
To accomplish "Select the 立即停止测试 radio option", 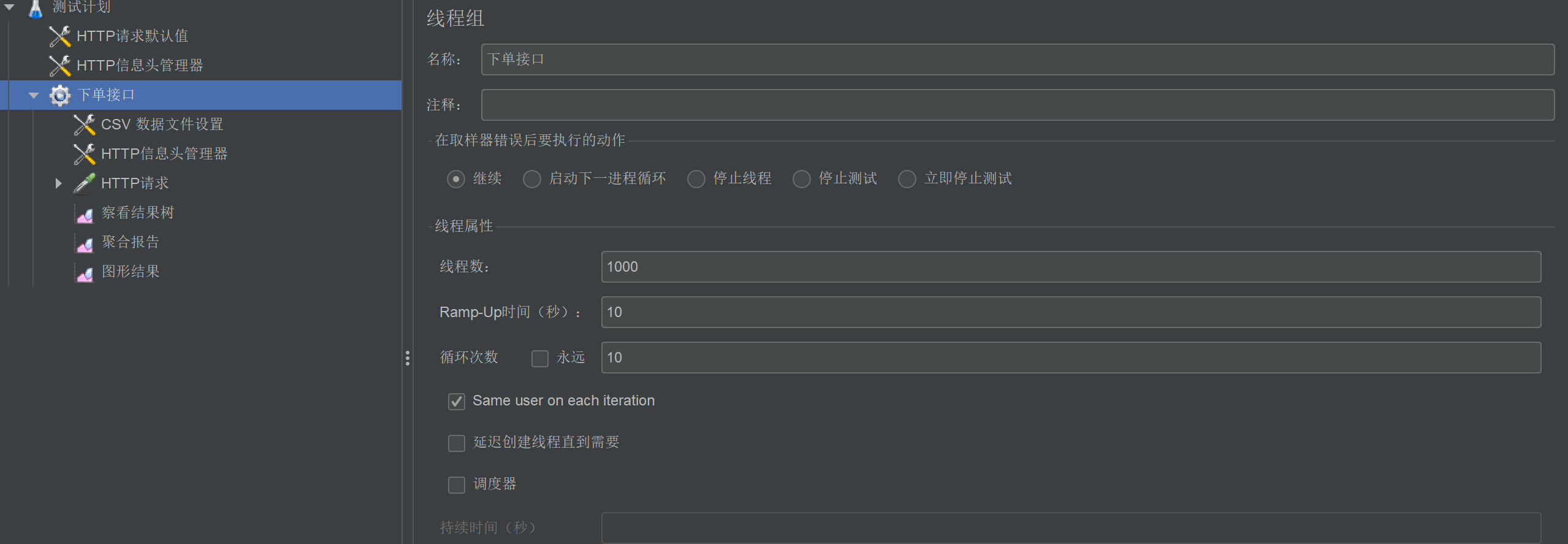I will pyautogui.click(x=907, y=179).
